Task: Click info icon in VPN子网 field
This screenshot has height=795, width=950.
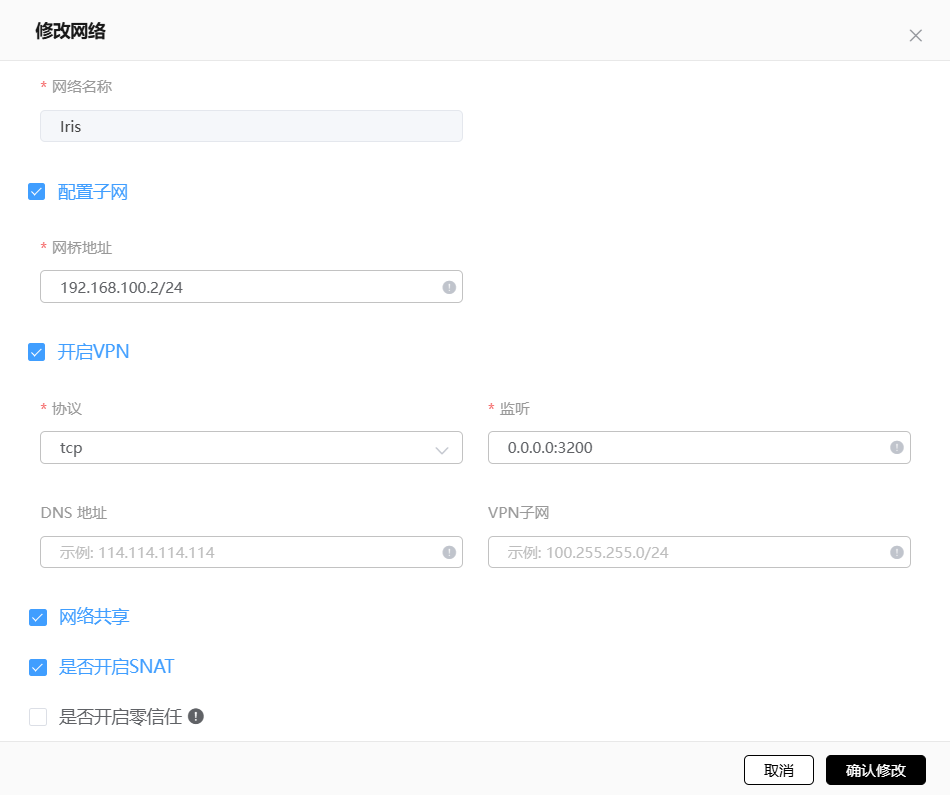Action: [x=897, y=552]
